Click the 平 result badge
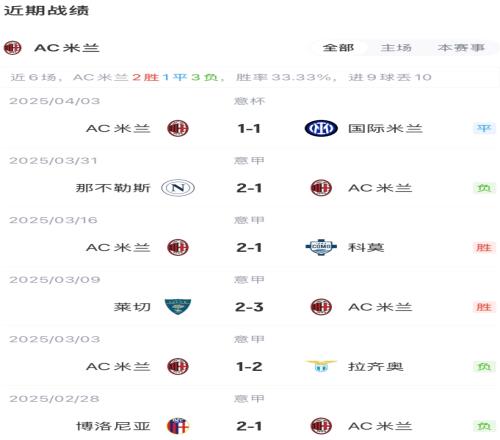 click(x=484, y=128)
